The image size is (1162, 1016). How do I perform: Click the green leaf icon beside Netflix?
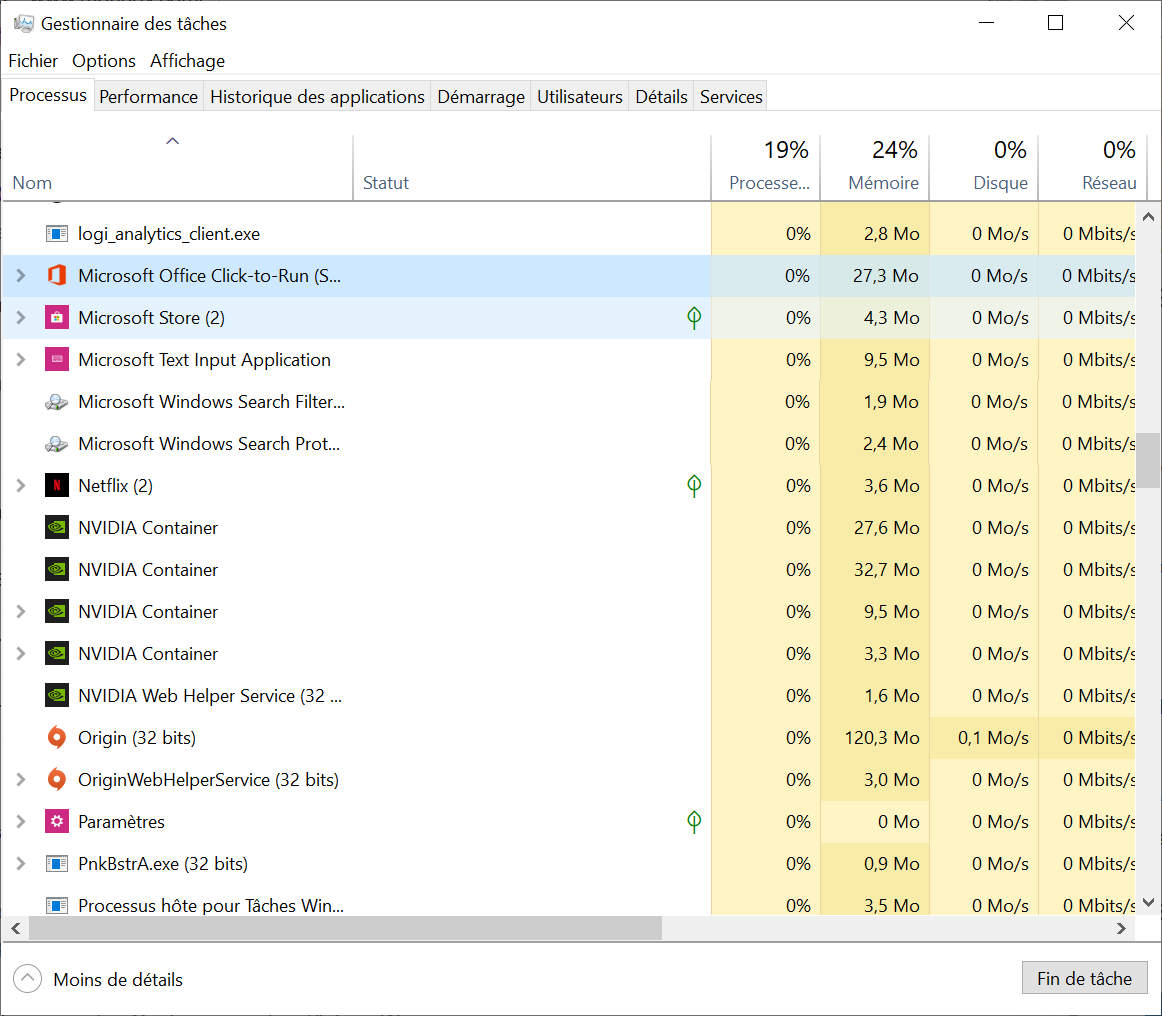694,486
